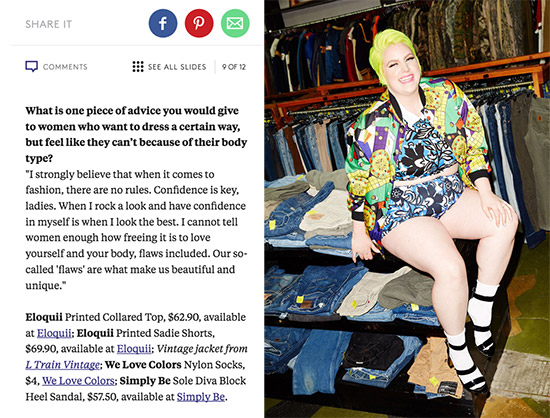Click the slideshow photo of the model
Image resolution: width=550 pixels, height=418 pixels.
tap(407, 209)
